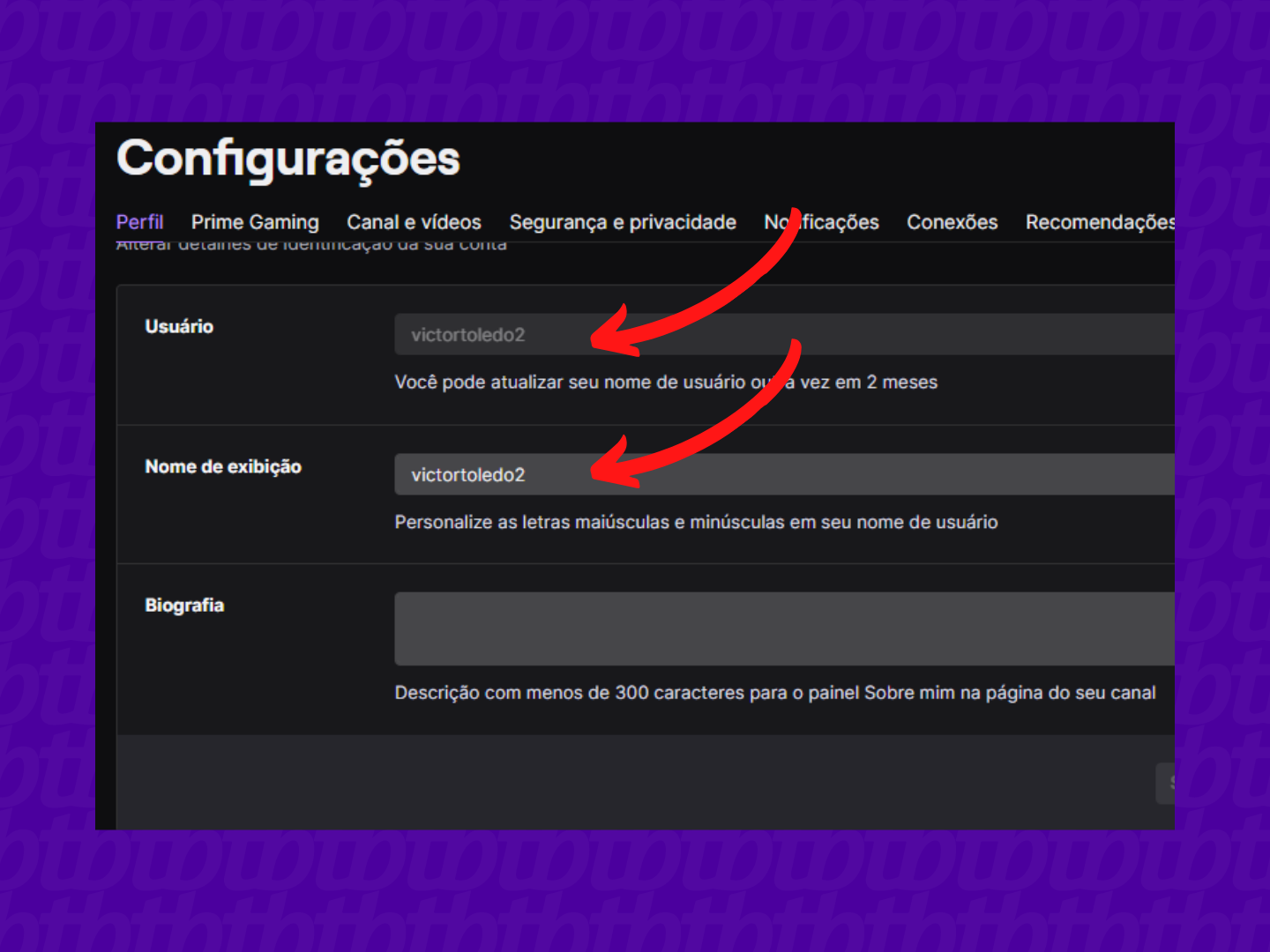Go to the Notificações tab
Screen dimensions: 1270x952
[821, 222]
